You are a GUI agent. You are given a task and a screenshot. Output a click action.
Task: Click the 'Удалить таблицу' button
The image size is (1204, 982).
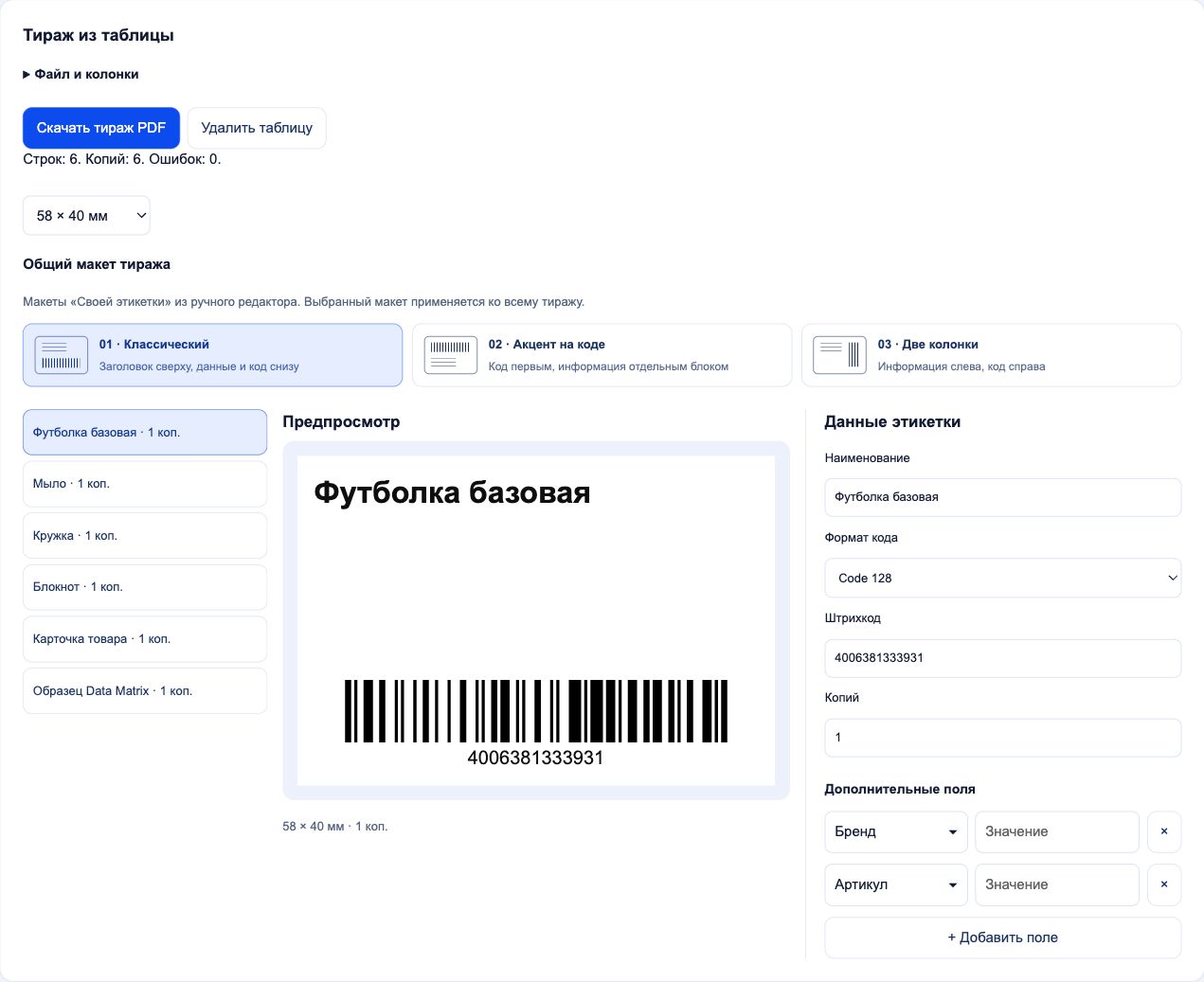257,128
